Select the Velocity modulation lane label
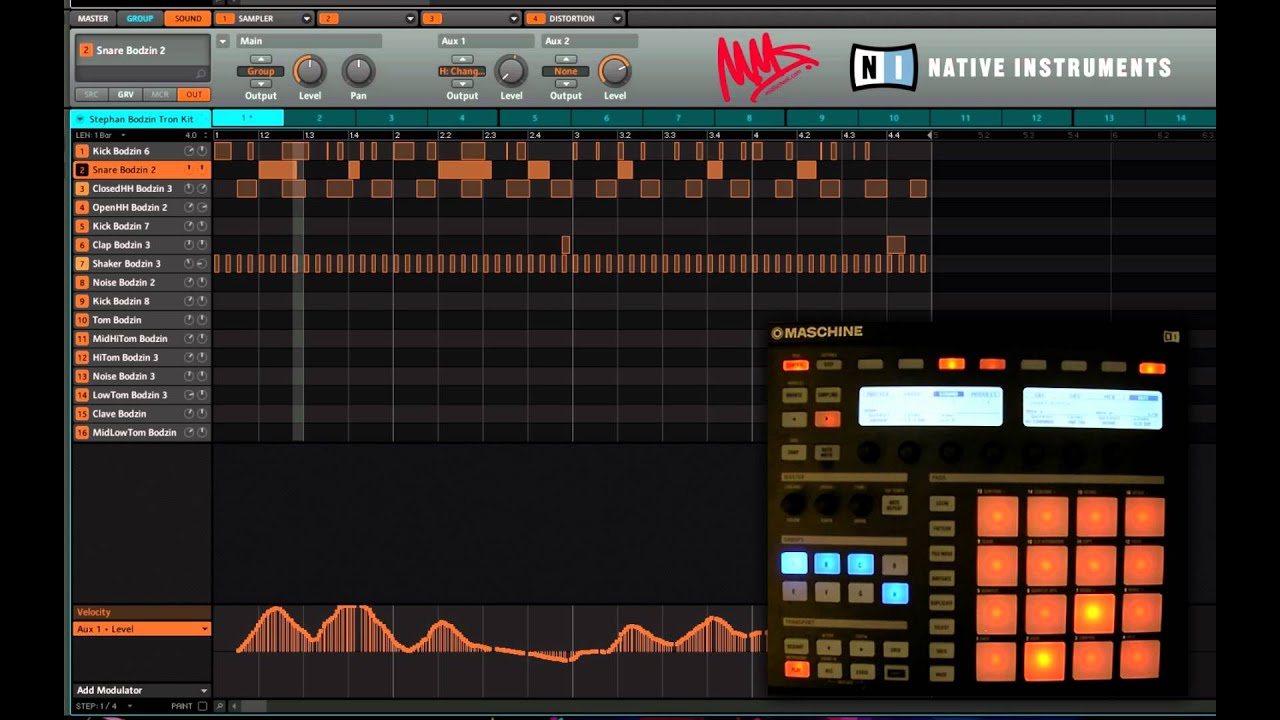This screenshot has height=720, width=1280. (x=141, y=612)
